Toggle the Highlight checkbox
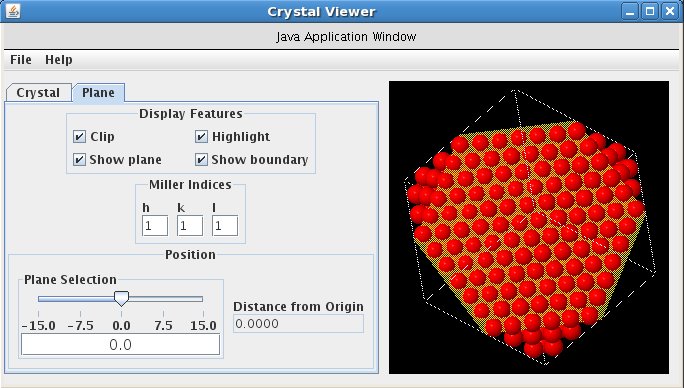The width and height of the screenshot is (684, 388). (201, 137)
